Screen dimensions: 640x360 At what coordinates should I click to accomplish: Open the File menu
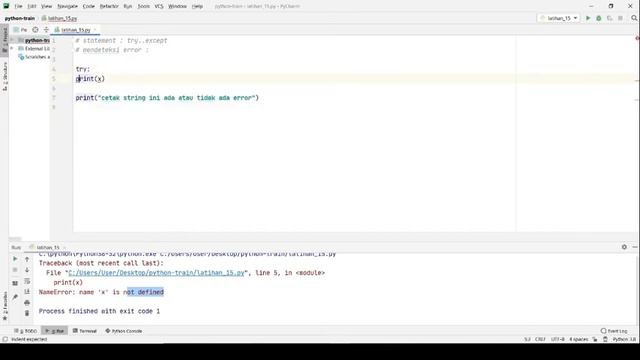pyautogui.click(x=18, y=6)
